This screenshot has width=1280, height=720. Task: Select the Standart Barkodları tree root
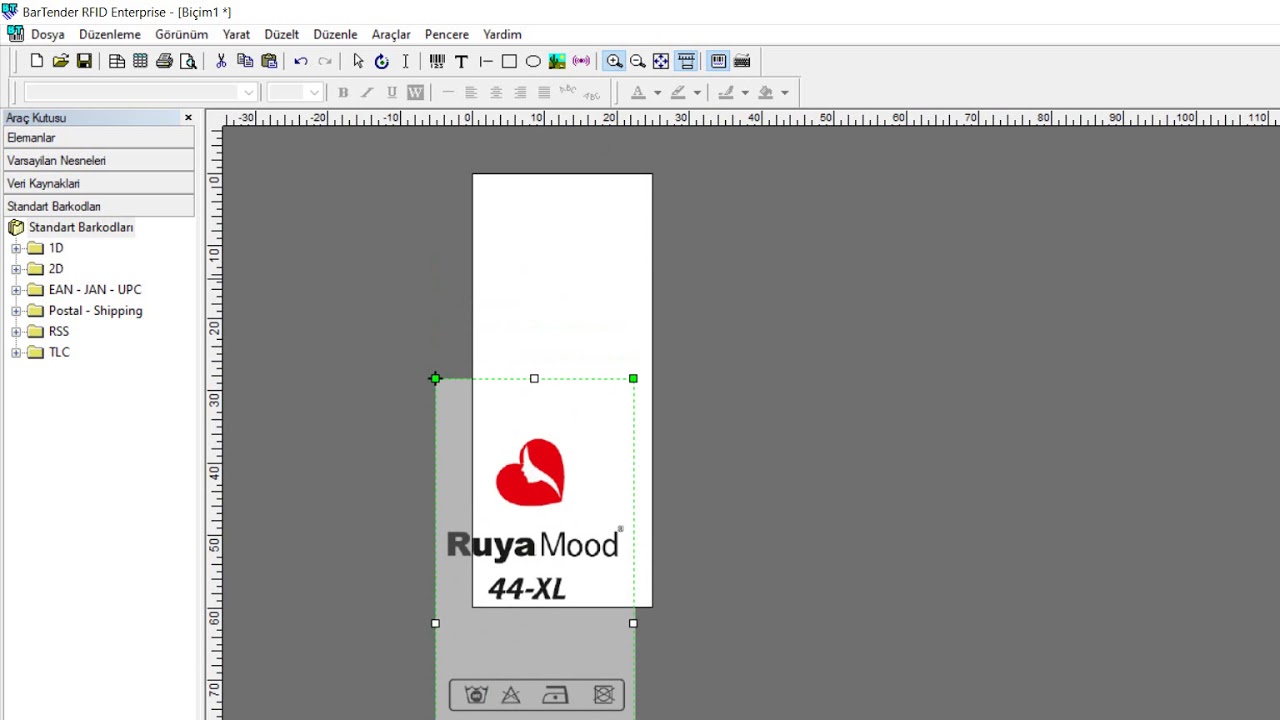tap(80, 227)
